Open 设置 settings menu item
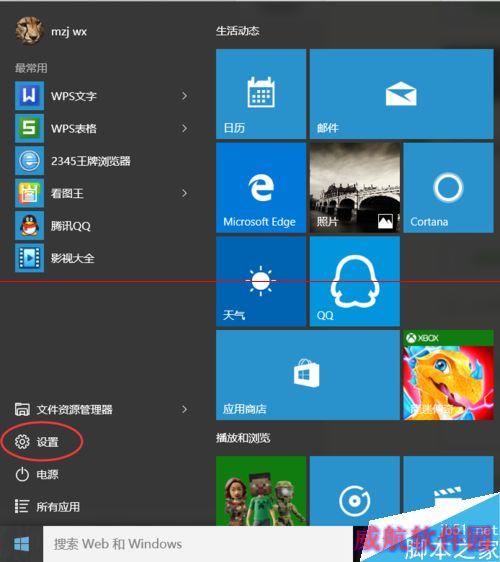This screenshot has height=562, width=500. (37, 442)
